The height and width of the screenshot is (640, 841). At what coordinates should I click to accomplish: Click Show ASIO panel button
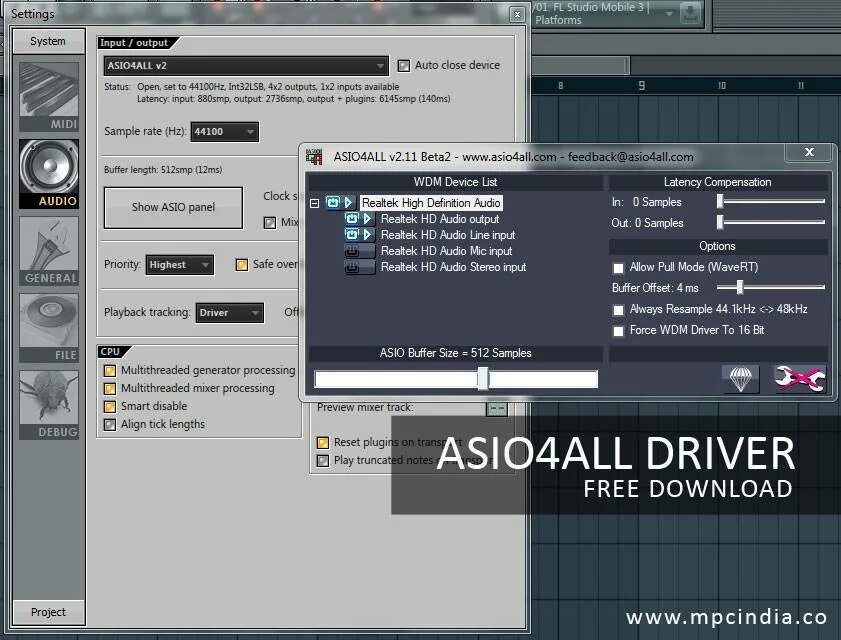(x=173, y=207)
